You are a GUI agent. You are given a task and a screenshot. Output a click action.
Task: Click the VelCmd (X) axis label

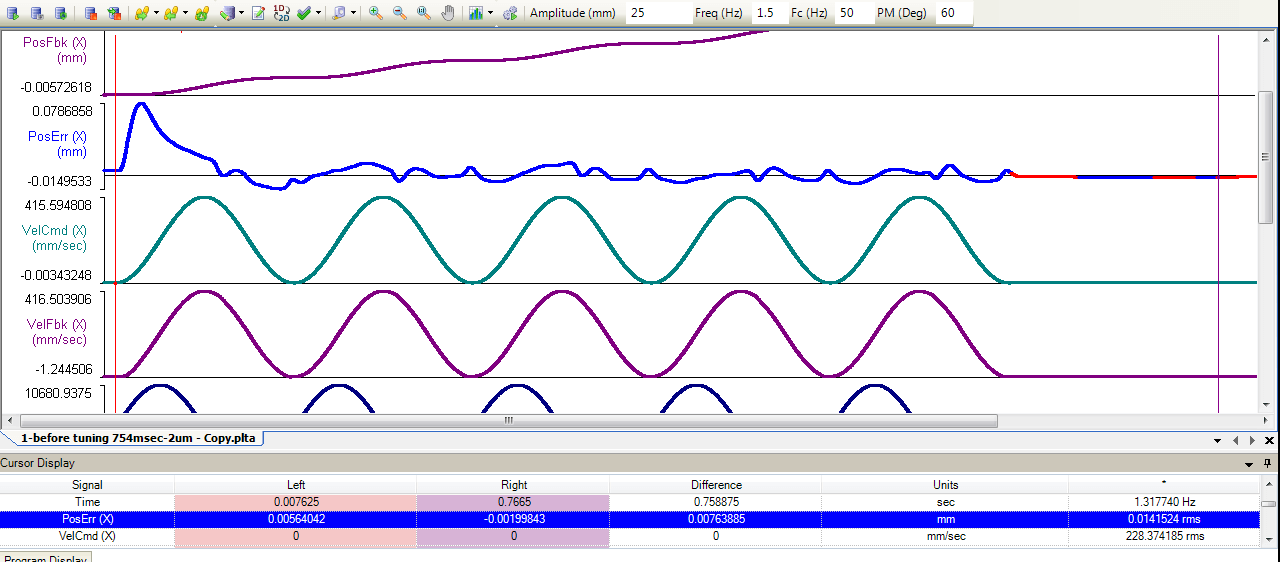pos(54,237)
